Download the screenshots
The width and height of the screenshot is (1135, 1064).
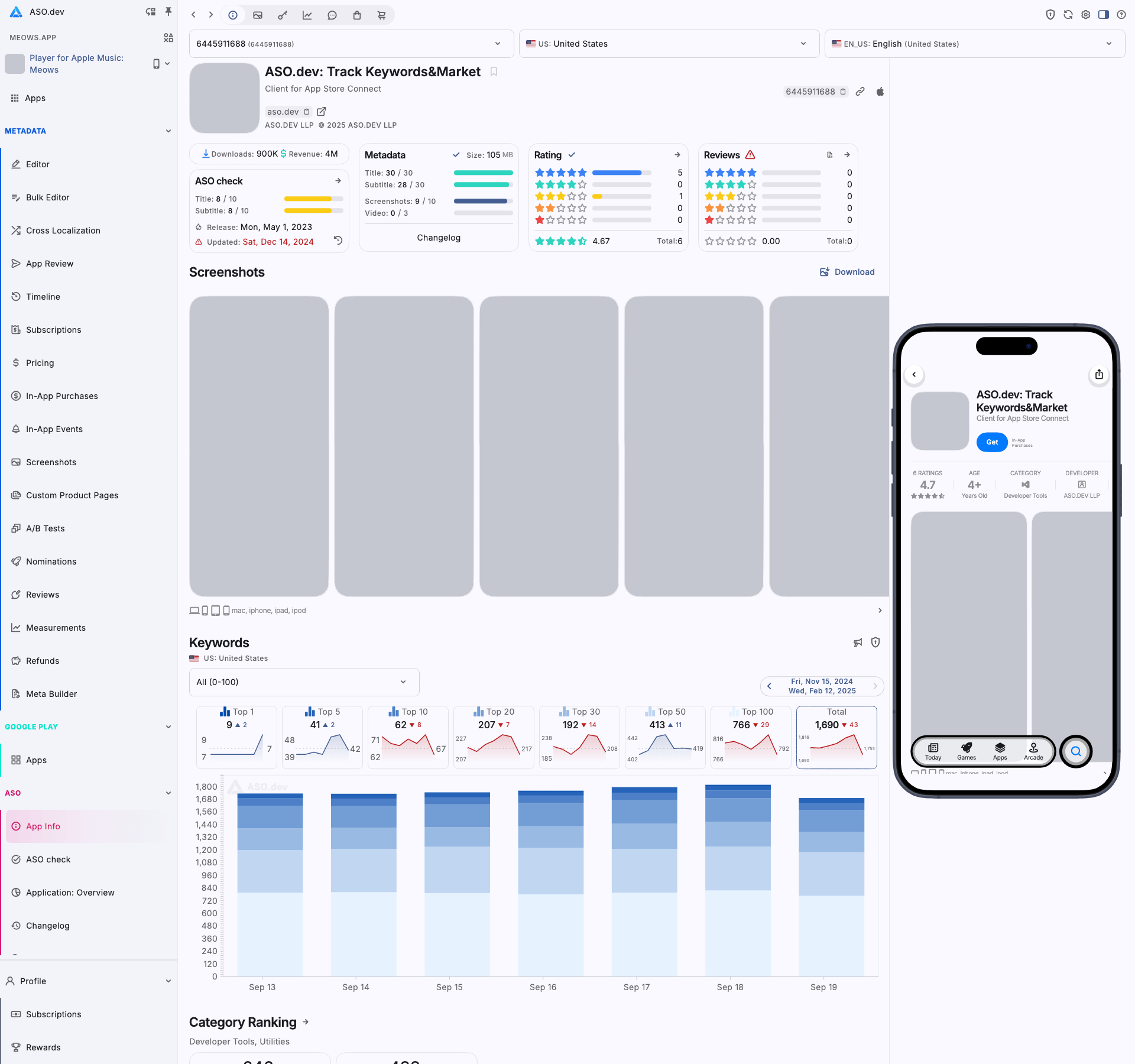(x=847, y=272)
